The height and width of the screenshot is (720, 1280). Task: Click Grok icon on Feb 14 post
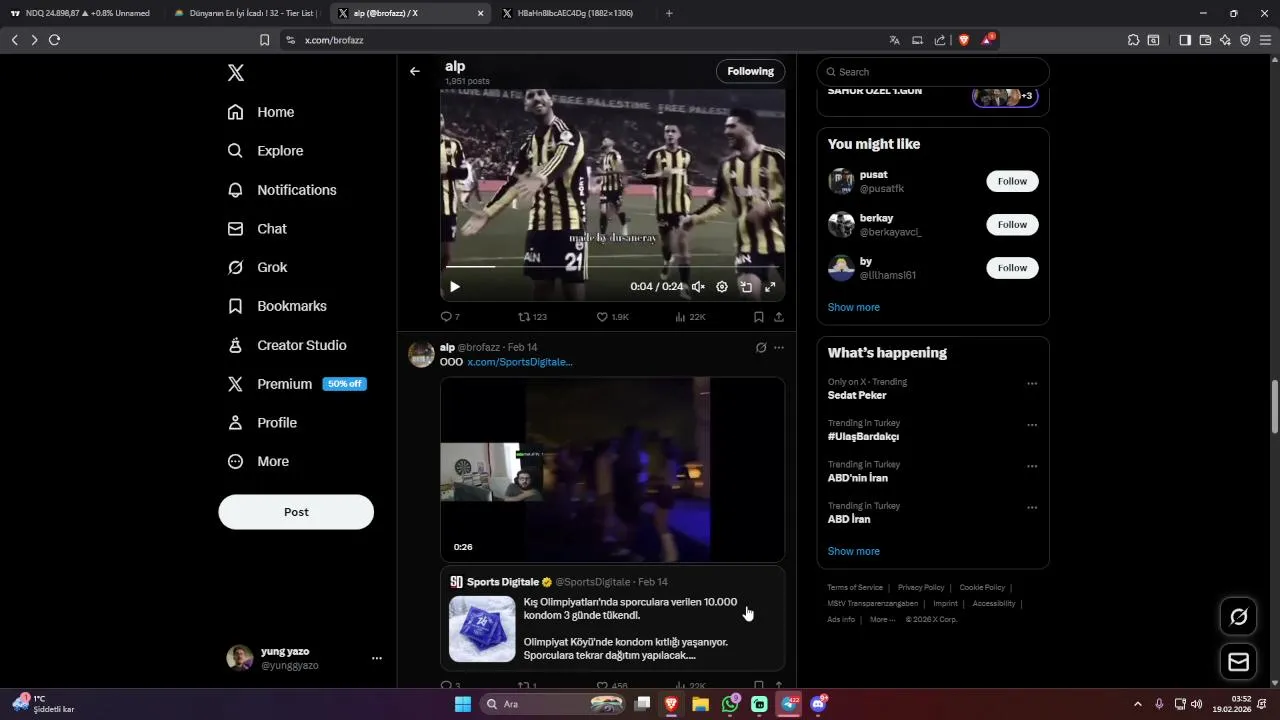click(761, 348)
